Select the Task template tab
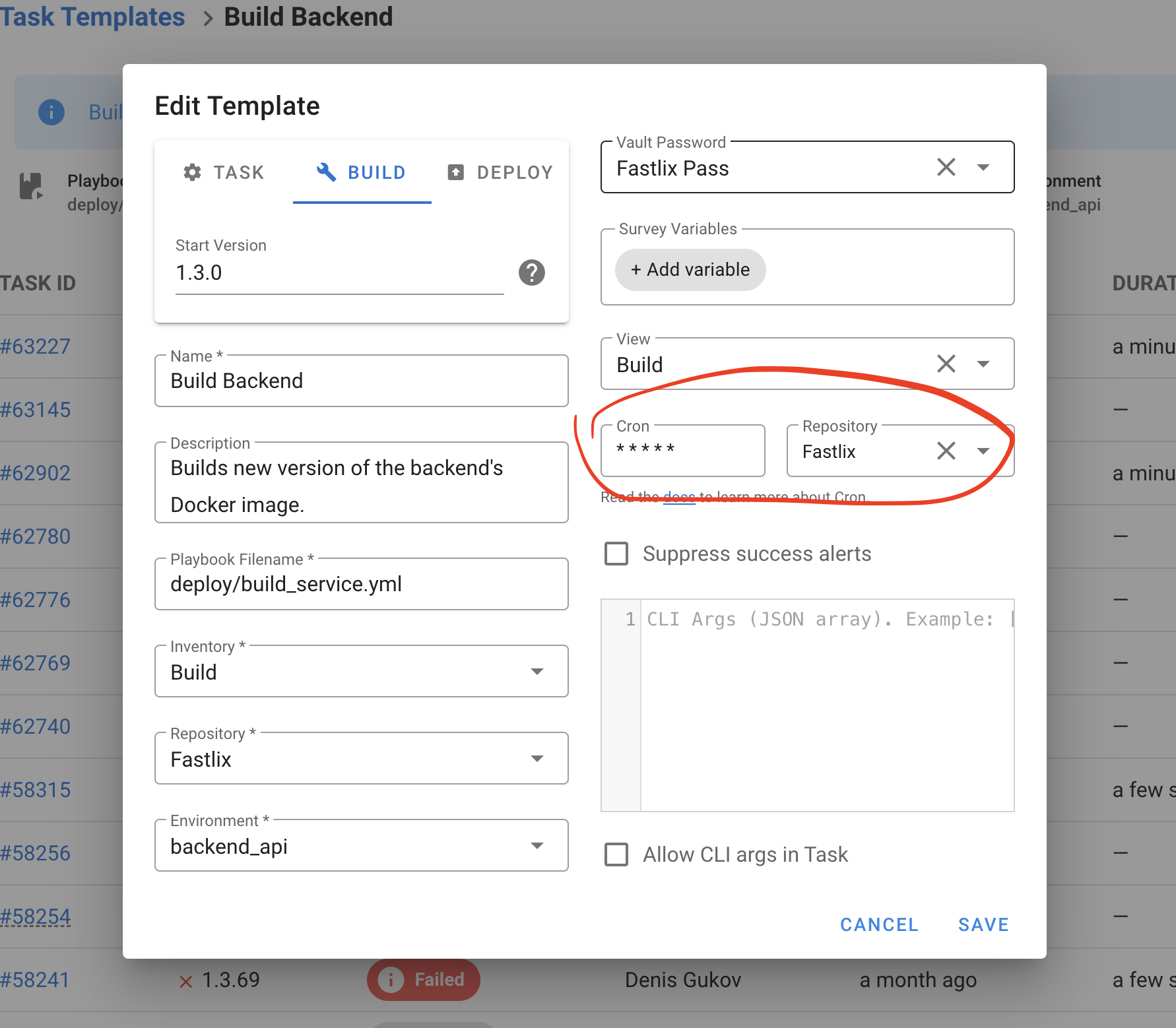Screen dimensions: 1176x1028 coord(224,173)
